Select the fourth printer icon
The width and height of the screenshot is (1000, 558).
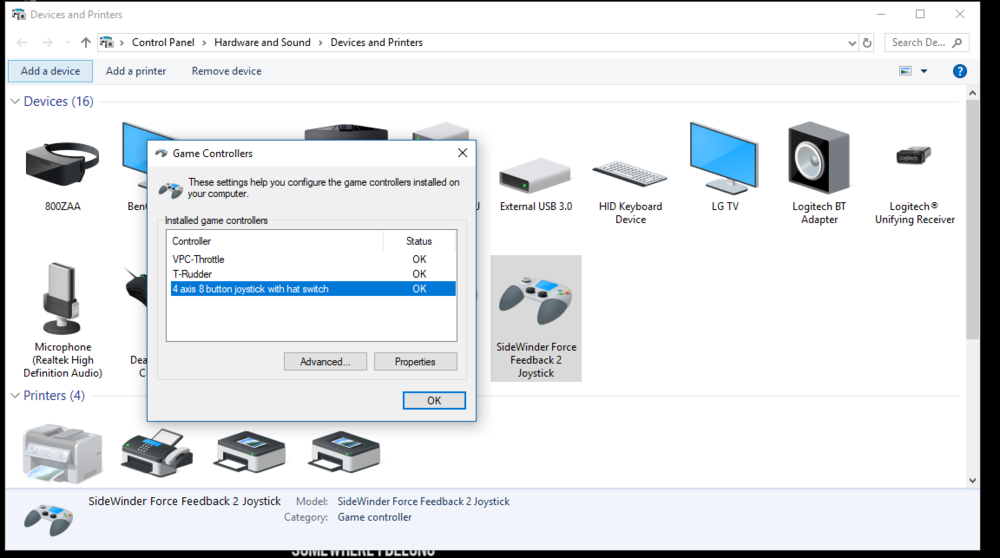point(344,452)
